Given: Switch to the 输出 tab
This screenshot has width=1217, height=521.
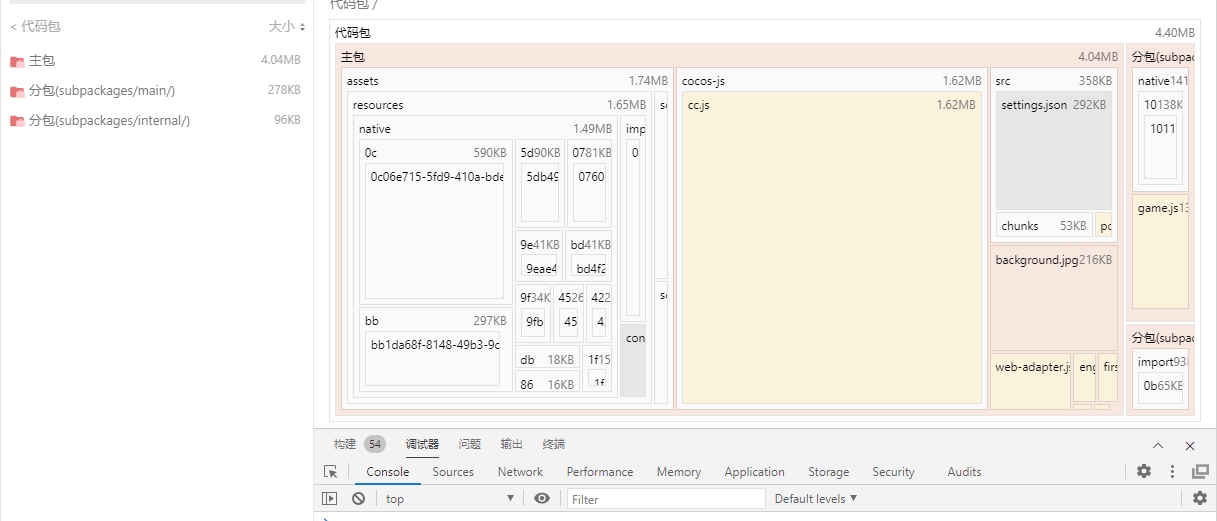Looking at the screenshot, I should [512, 444].
